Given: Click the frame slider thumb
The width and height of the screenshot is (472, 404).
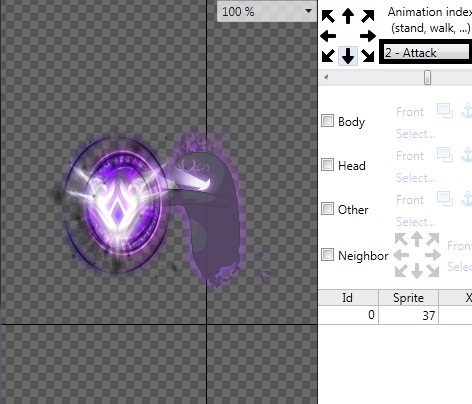Looking at the screenshot, I should click(x=427, y=78).
